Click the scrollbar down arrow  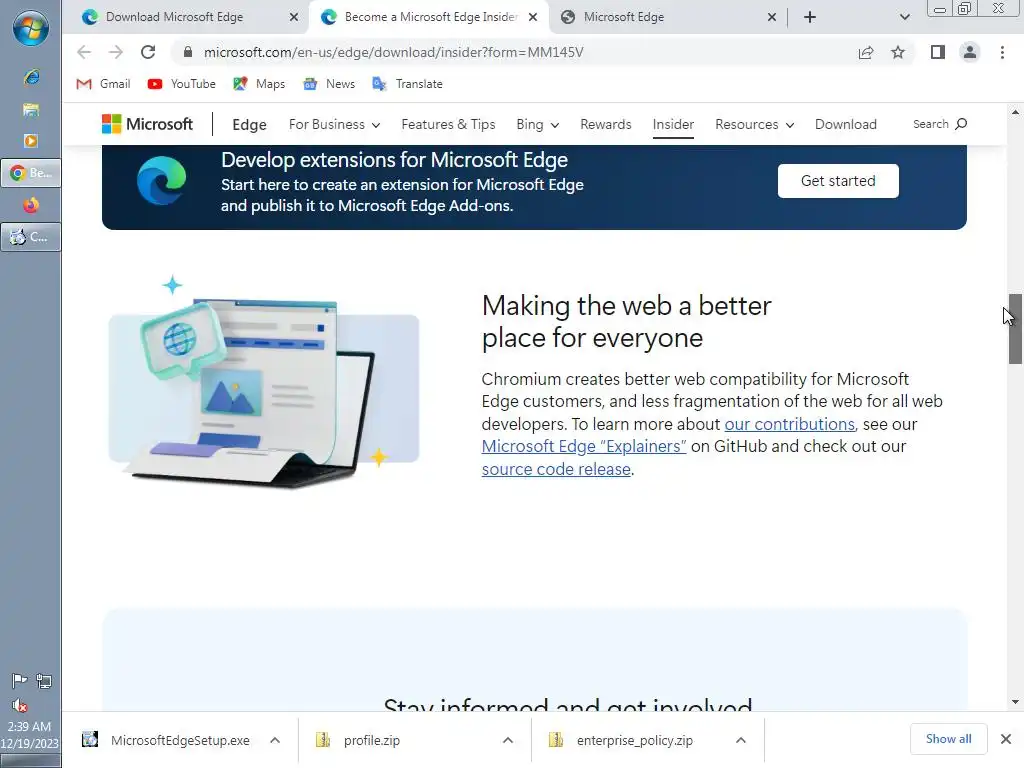pyautogui.click(x=1015, y=702)
